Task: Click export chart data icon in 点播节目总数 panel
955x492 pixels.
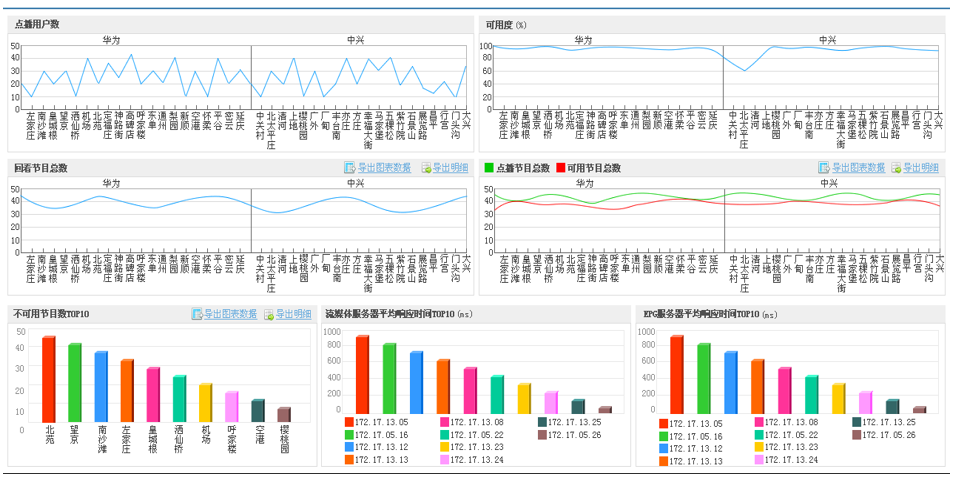Action: click(824, 167)
